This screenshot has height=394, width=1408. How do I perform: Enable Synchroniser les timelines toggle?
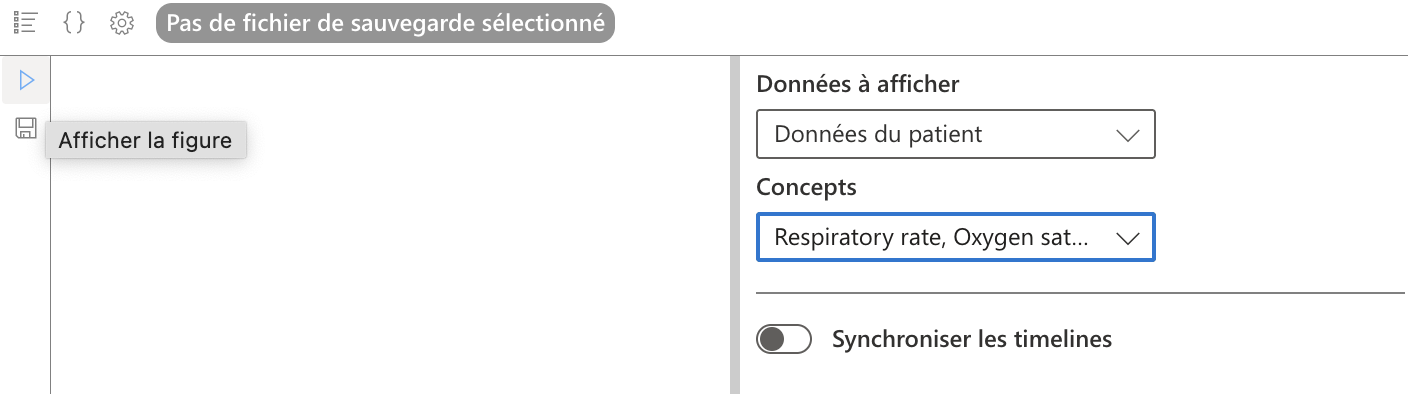tap(783, 340)
